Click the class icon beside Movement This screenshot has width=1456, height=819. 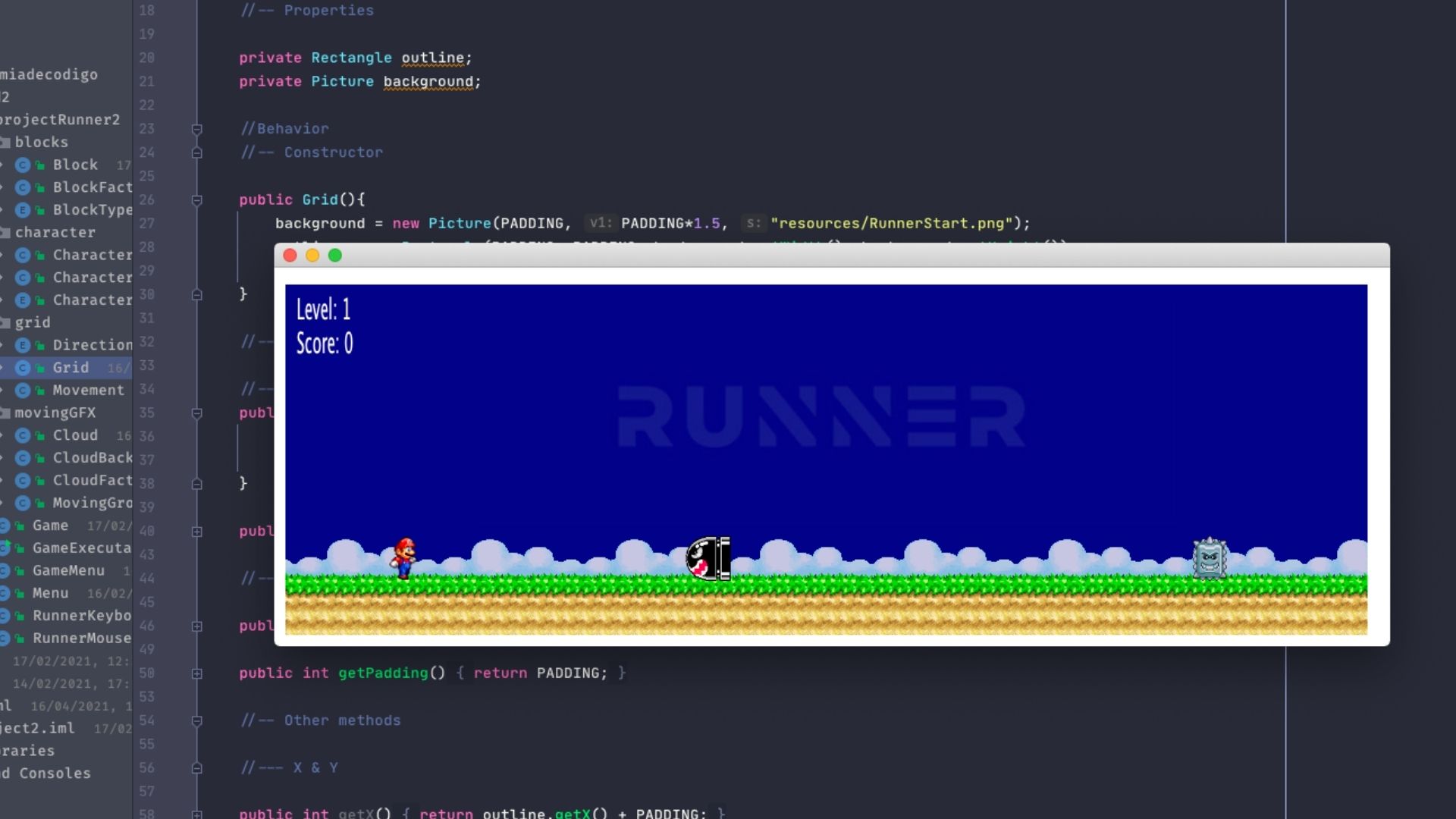[x=23, y=391]
